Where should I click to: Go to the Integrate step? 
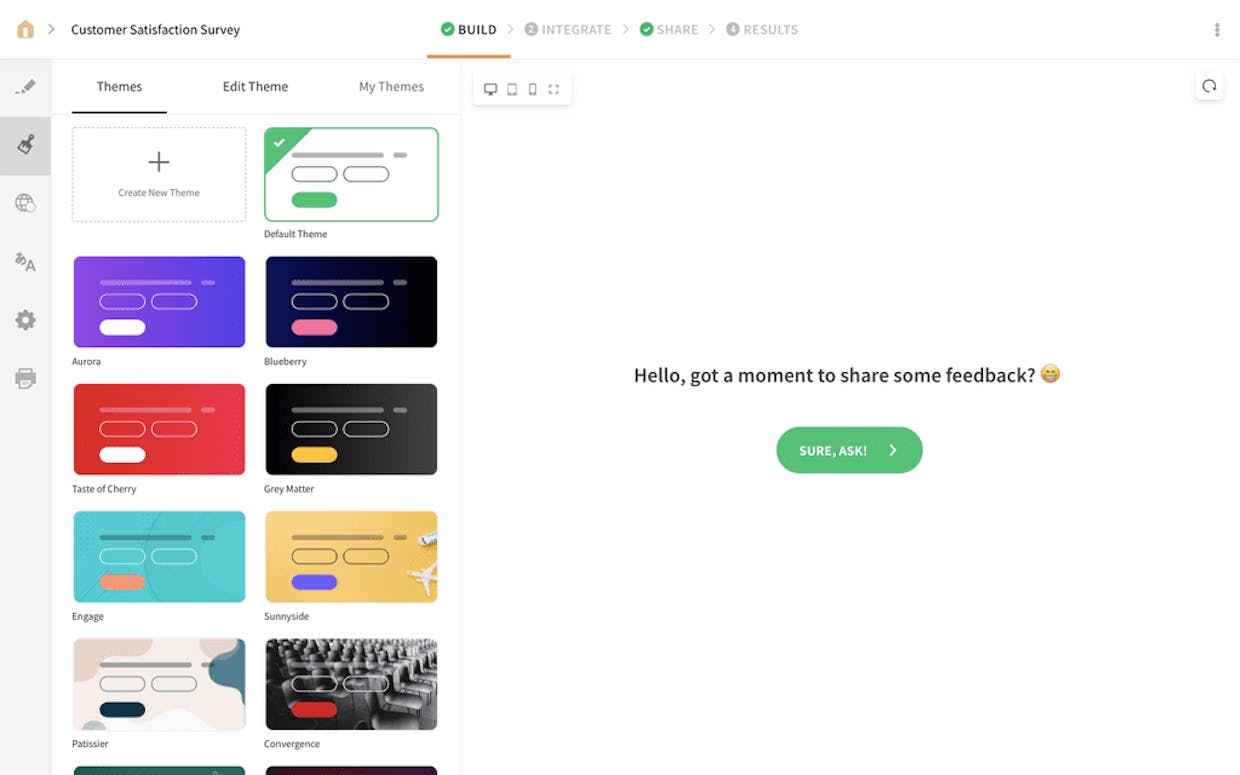coord(568,30)
